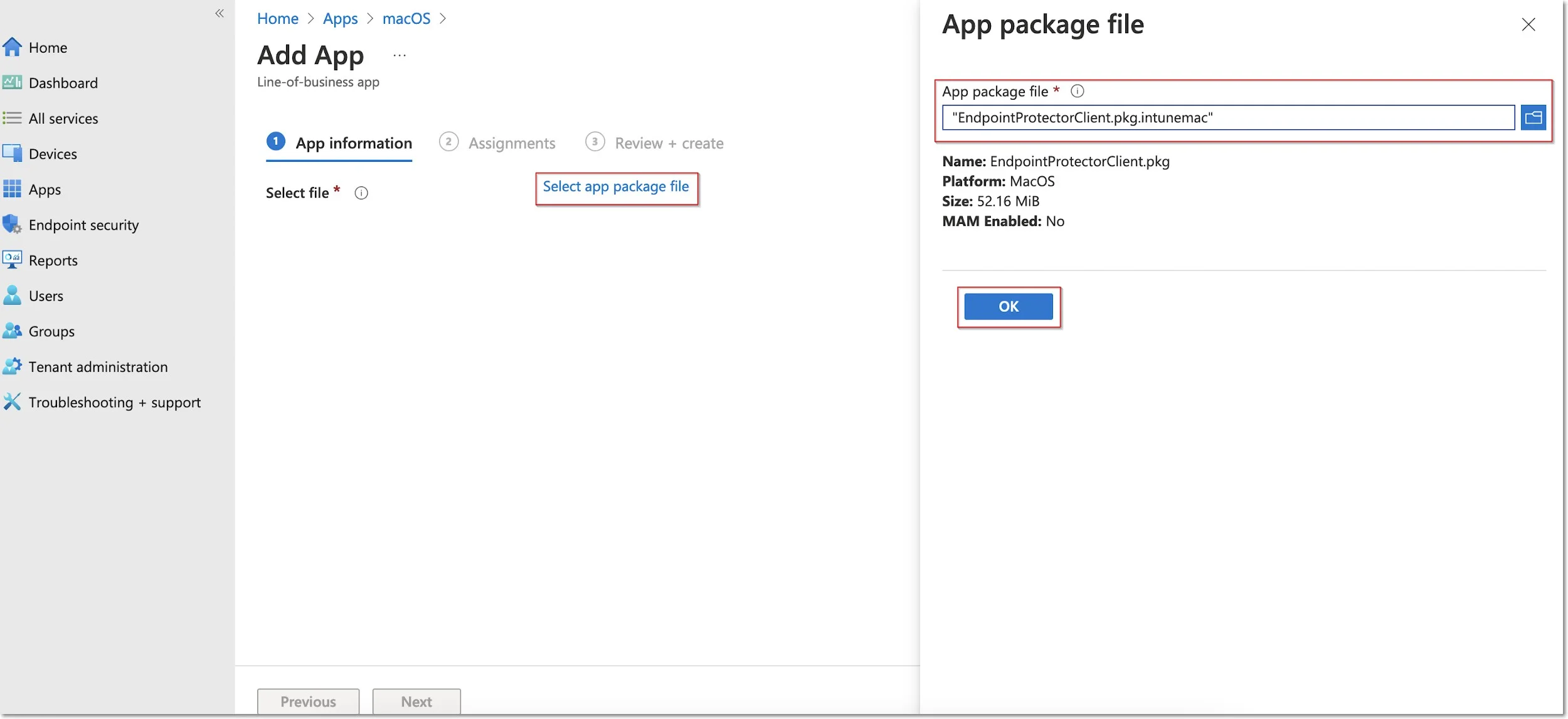The width and height of the screenshot is (1568, 719).
Task: Open the Apps sidebar section
Action: [45, 189]
